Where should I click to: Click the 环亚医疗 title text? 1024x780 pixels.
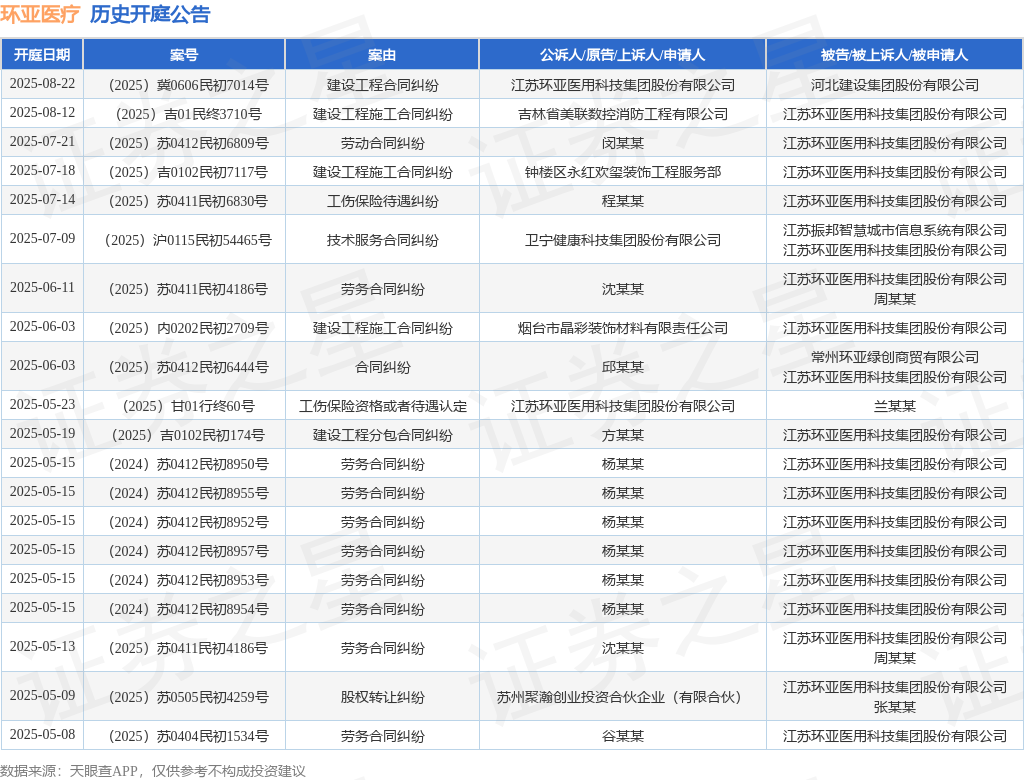[40, 14]
